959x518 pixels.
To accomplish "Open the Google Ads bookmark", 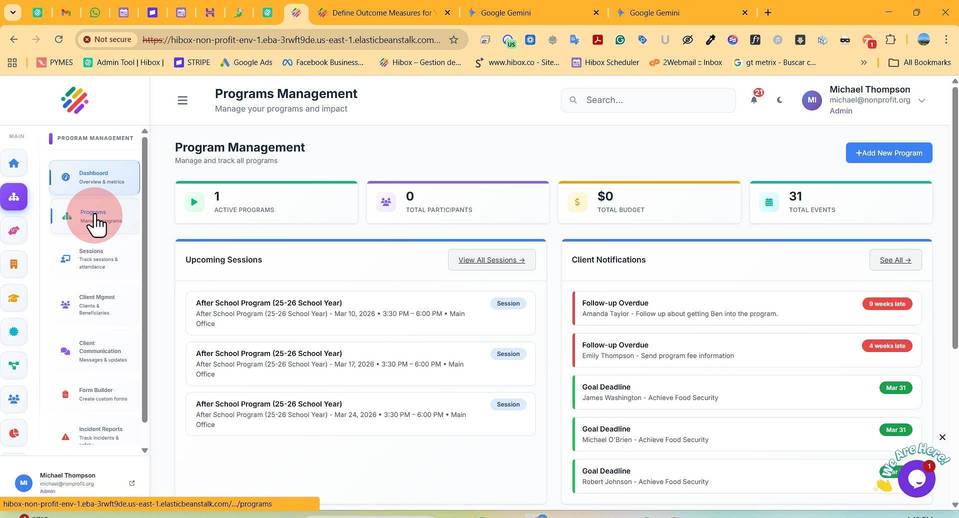I will point(246,62).
